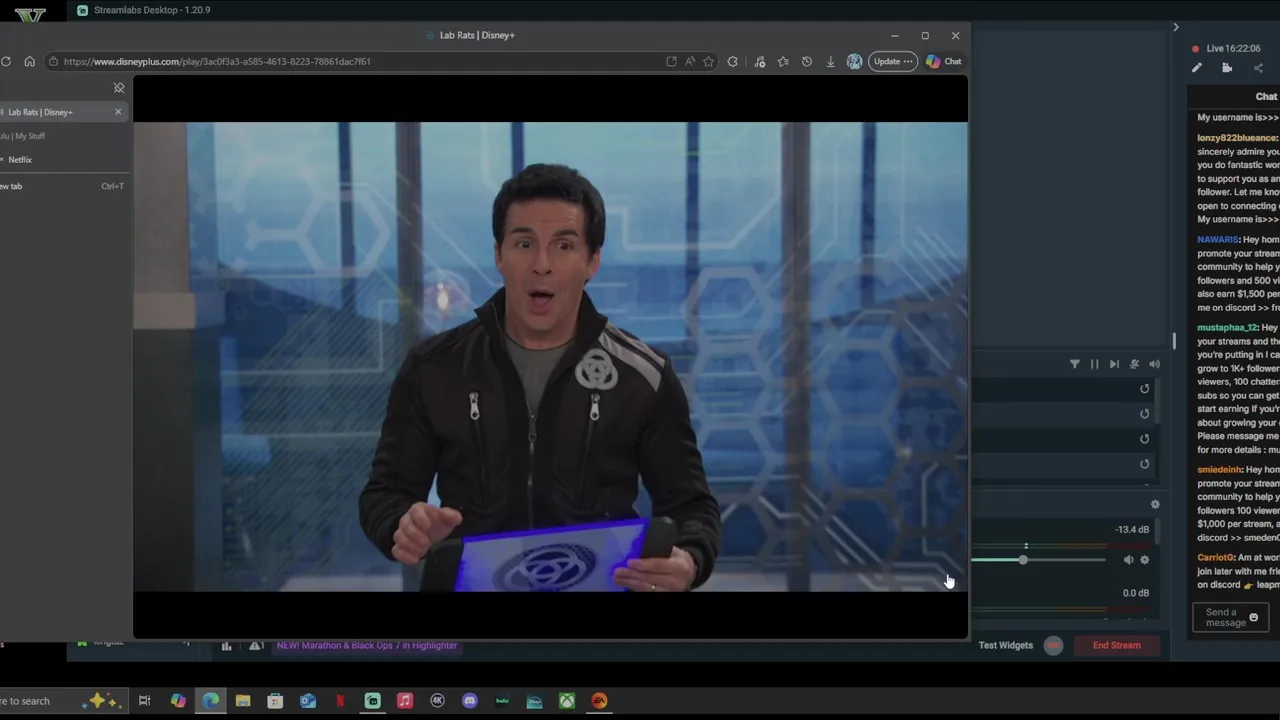Click the NEW Marathon & Black Ops 7 Highlighter link

point(367,645)
